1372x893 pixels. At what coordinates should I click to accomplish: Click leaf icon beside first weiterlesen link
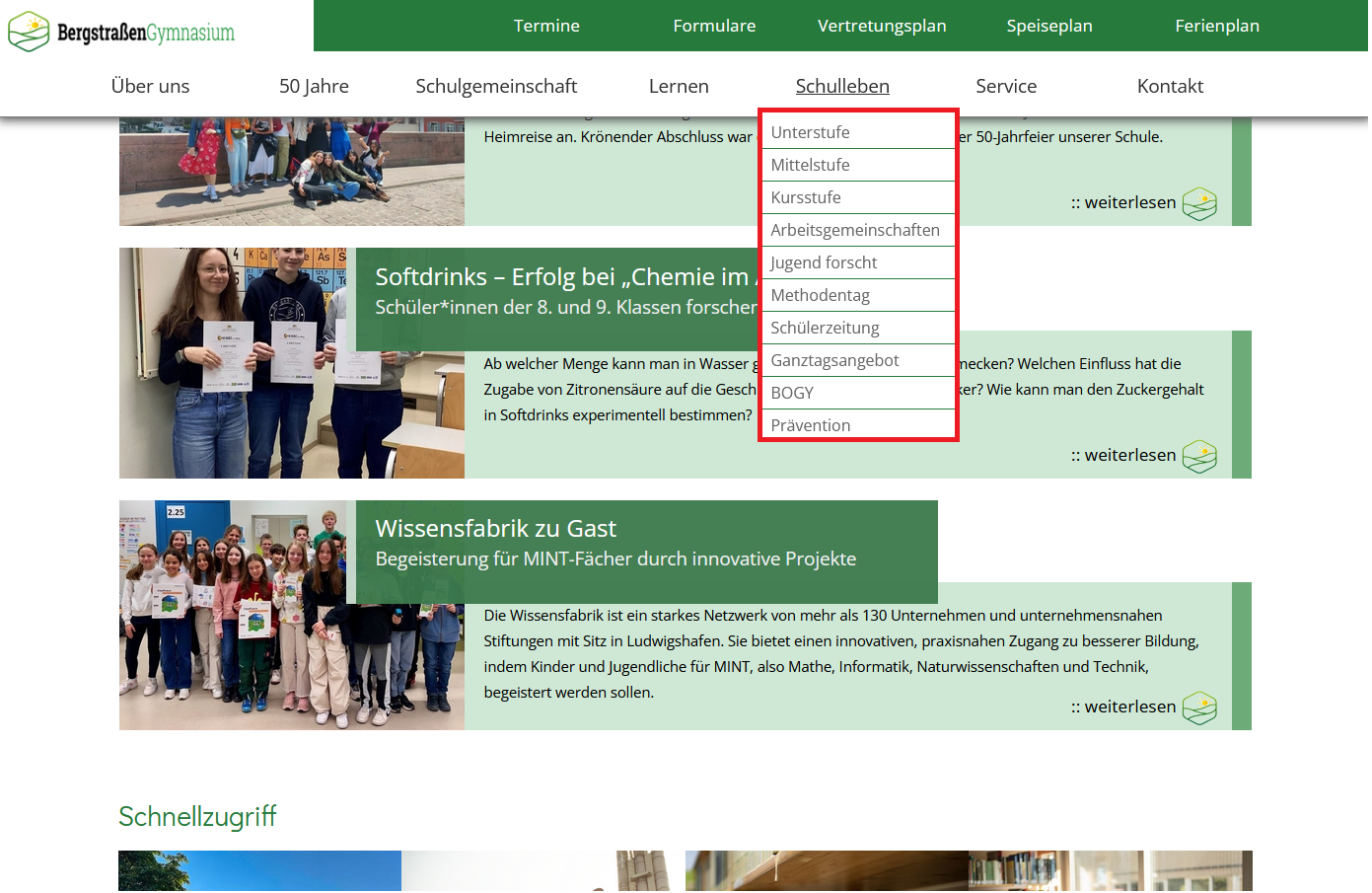[x=1198, y=204]
